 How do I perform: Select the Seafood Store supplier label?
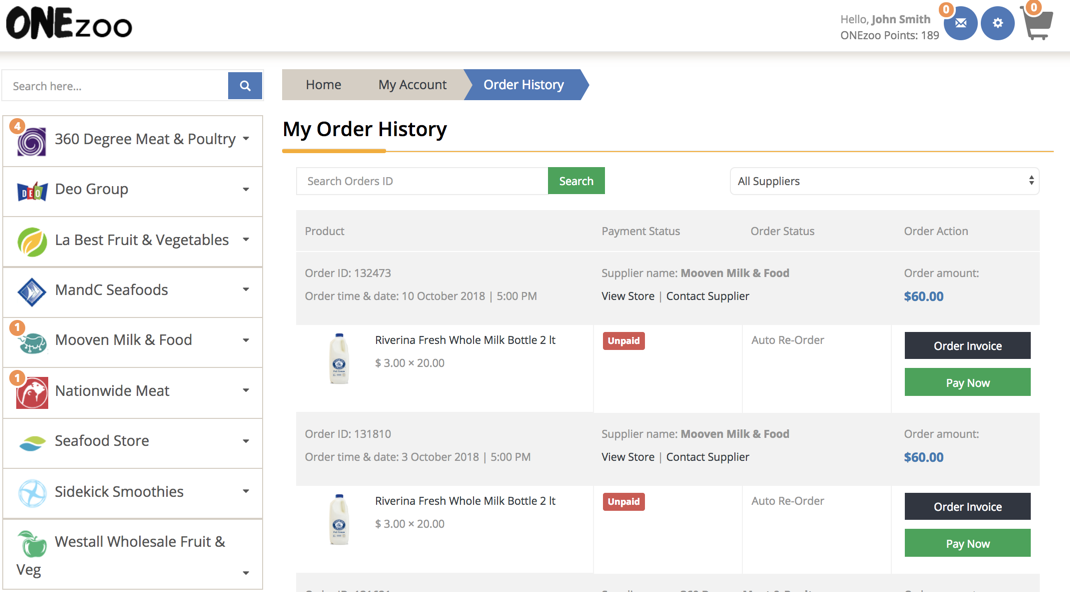[x=102, y=441]
